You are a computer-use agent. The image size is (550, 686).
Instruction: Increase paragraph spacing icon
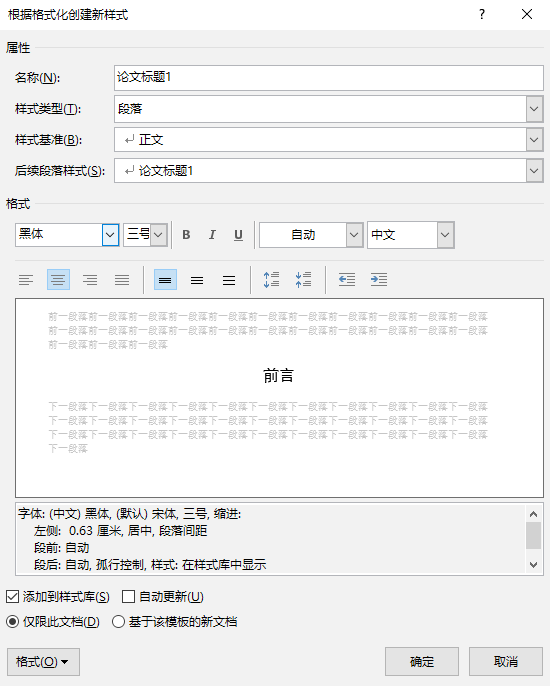(271, 280)
